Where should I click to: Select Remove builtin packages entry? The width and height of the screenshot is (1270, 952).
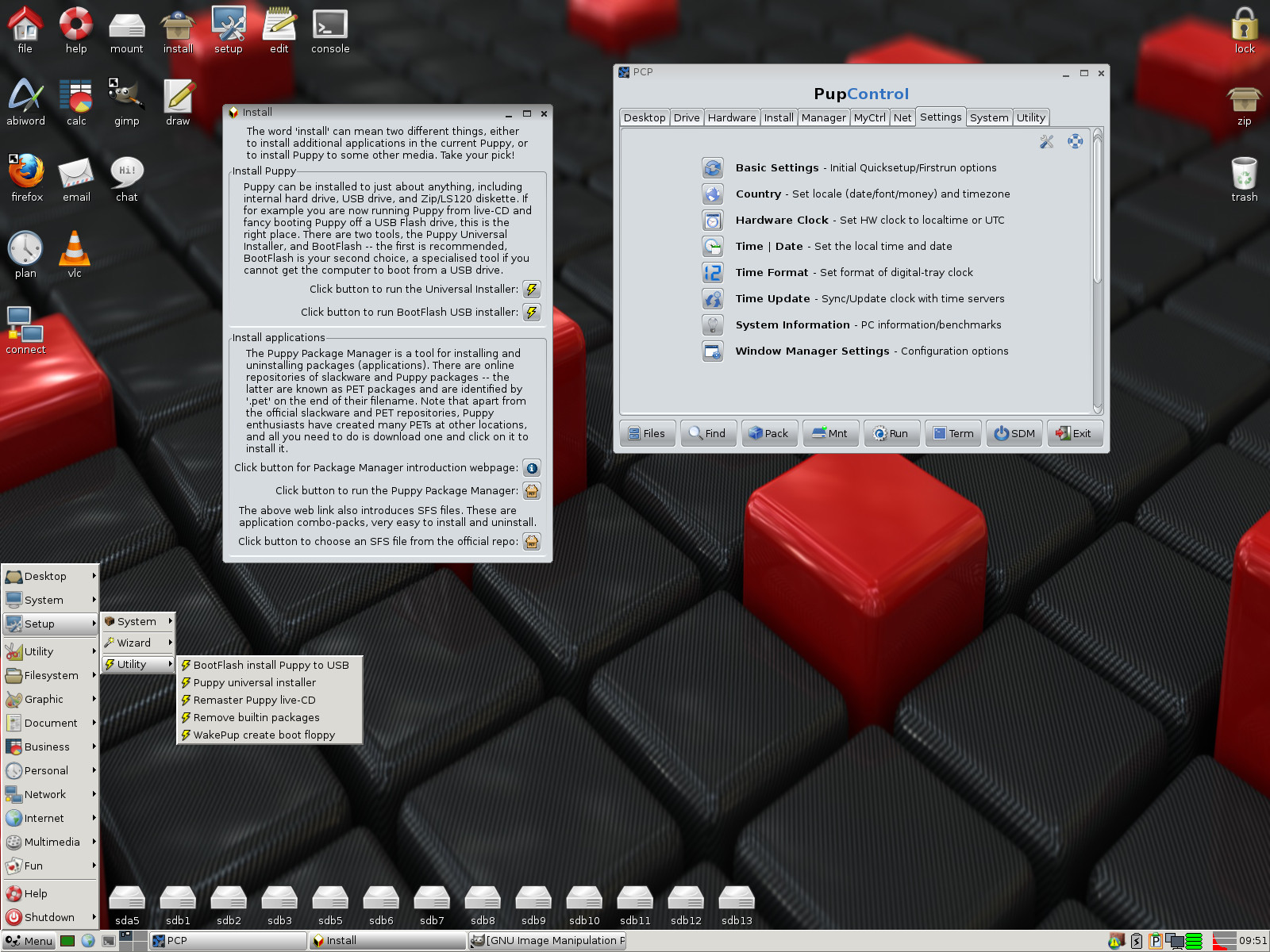[270, 718]
